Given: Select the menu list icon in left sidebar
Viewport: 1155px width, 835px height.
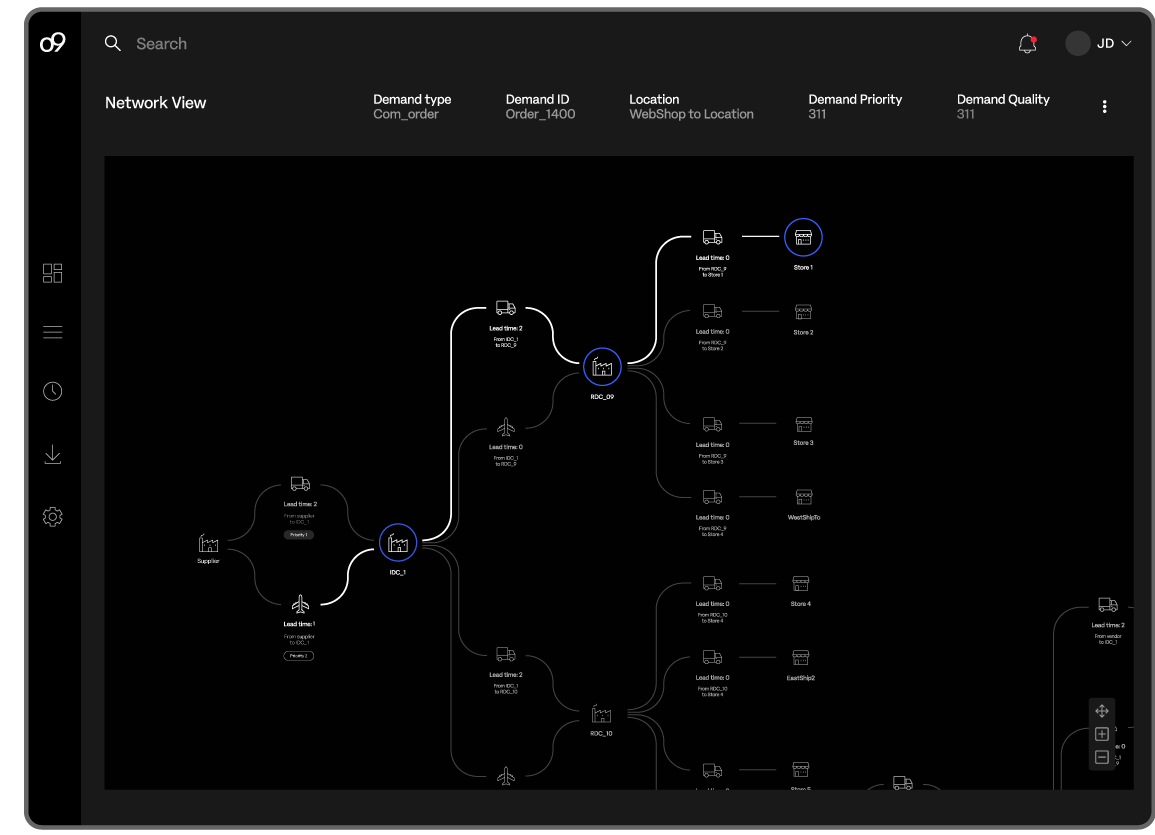Looking at the screenshot, I should pyautogui.click(x=52, y=331).
